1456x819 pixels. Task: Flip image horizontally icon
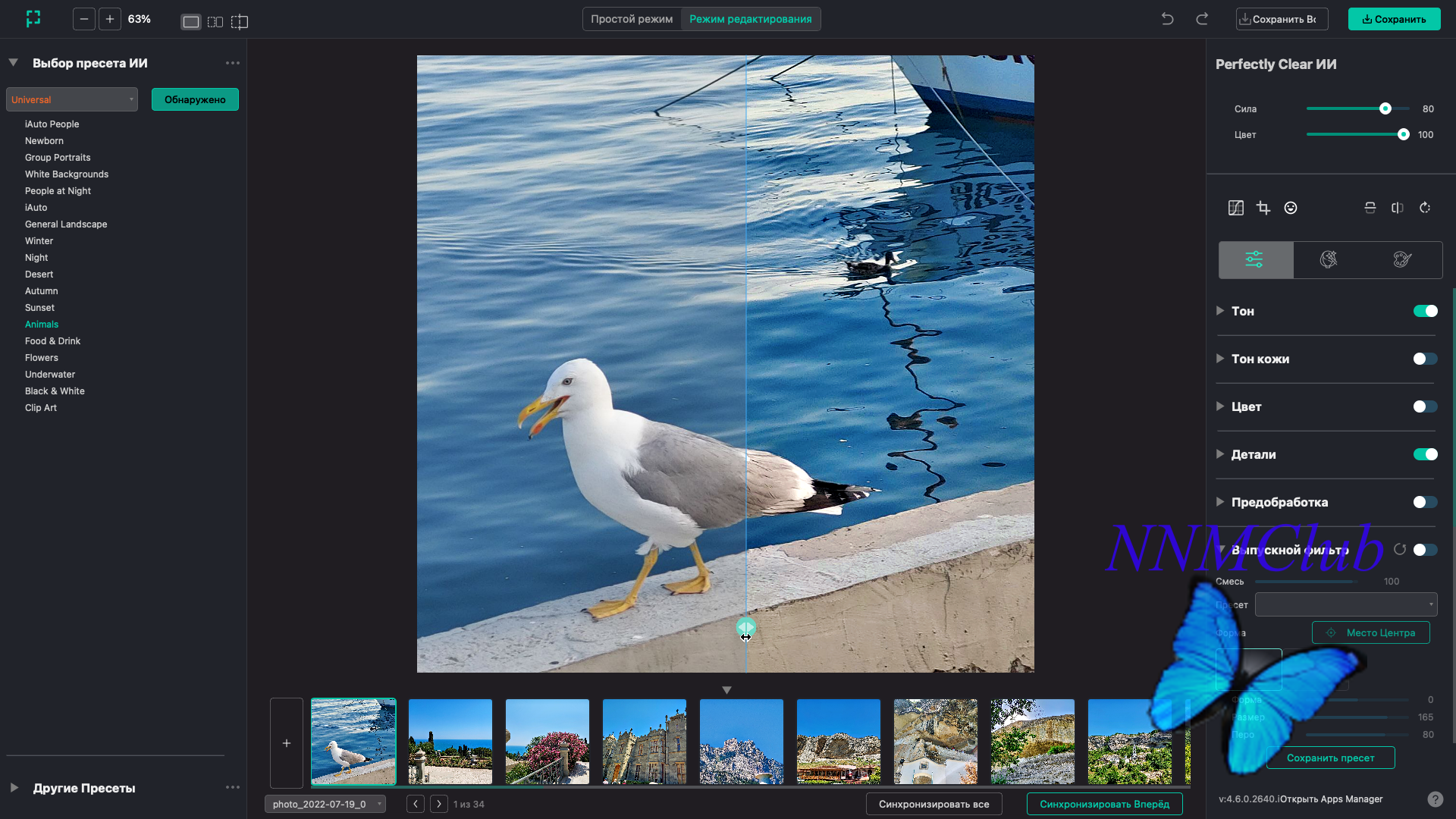[1398, 208]
